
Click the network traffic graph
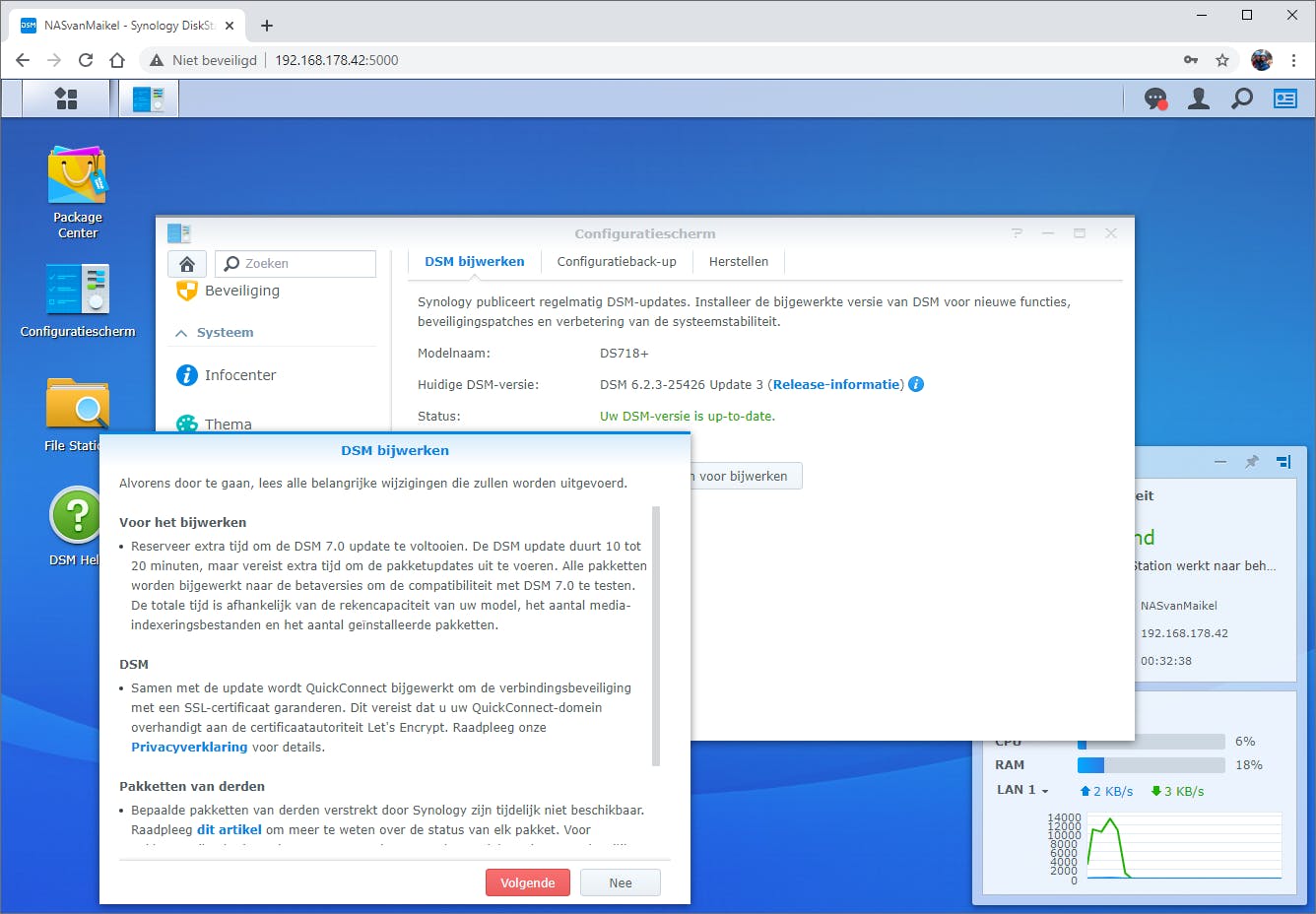click(x=1185, y=846)
